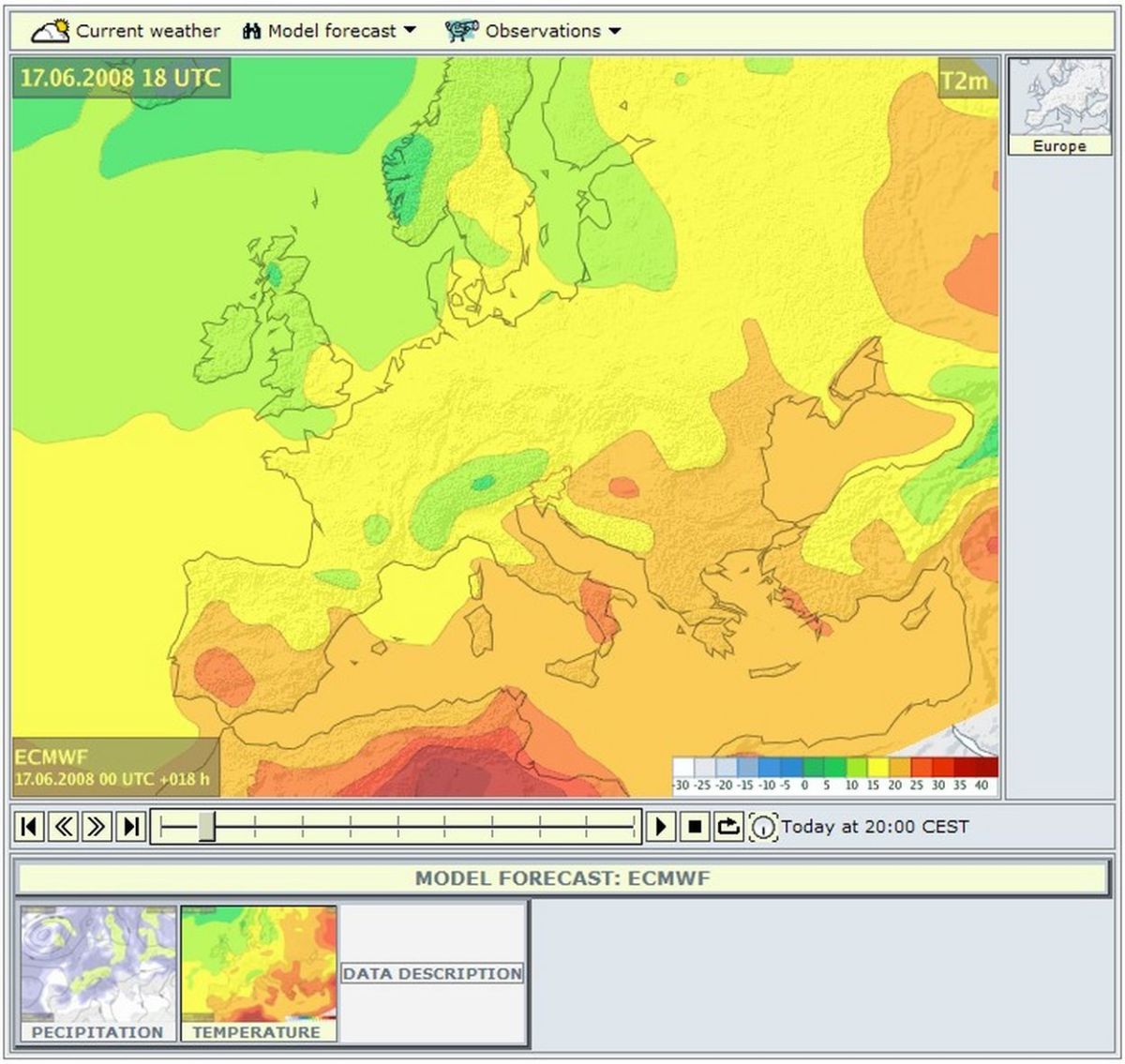Expand the Observations dropdown arrow
The image size is (1125, 1064).
(x=615, y=31)
